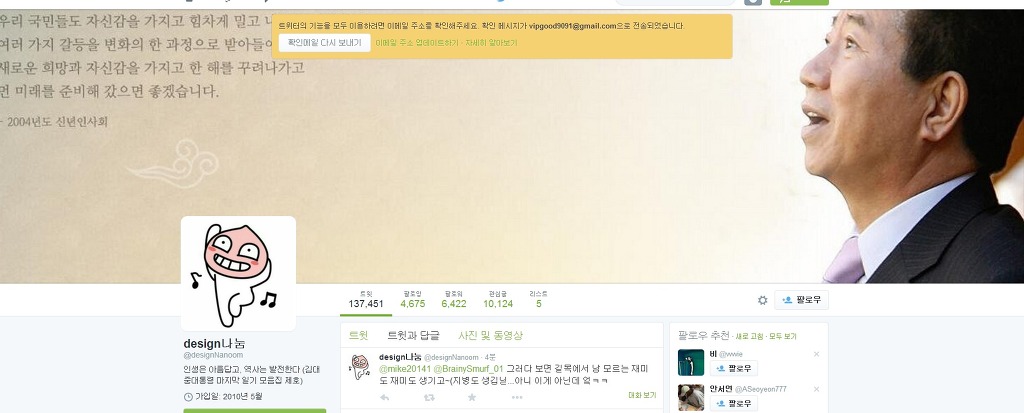Open the tweet's more options dots
Screen dimensions: 1024x413
click(x=517, y=397)
